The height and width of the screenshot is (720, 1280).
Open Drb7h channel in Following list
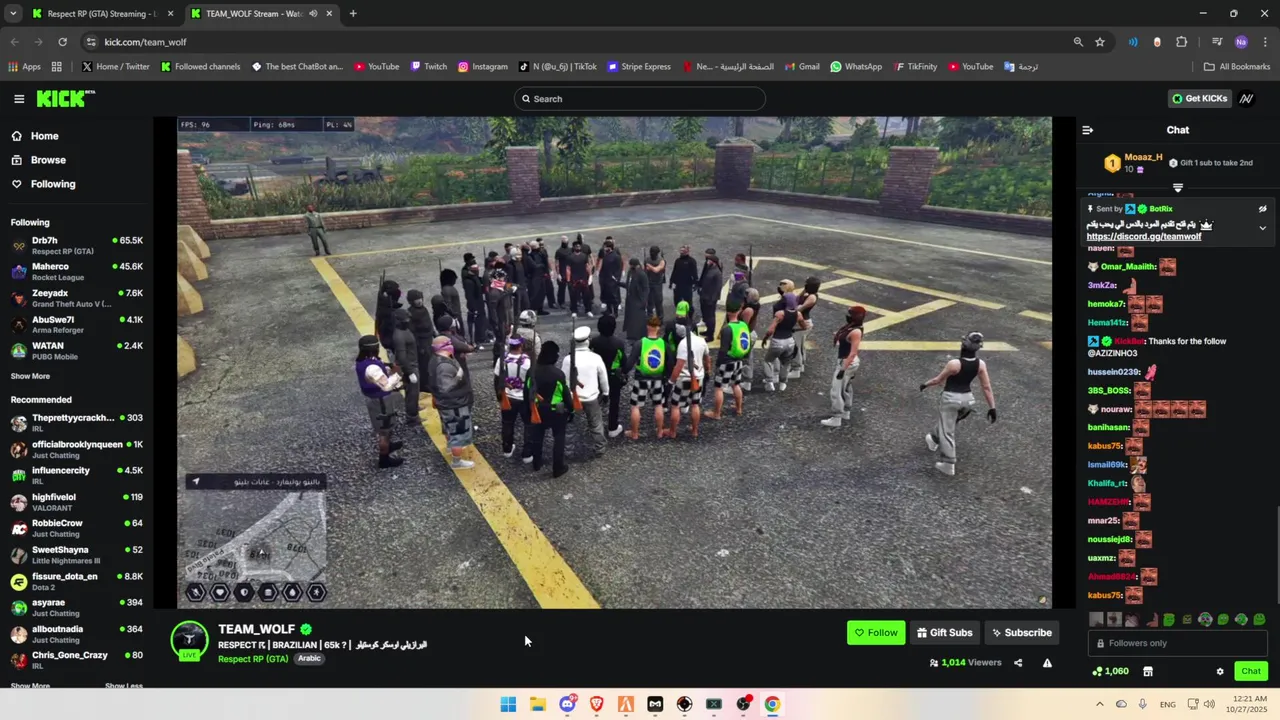click(x=77, y=245)
